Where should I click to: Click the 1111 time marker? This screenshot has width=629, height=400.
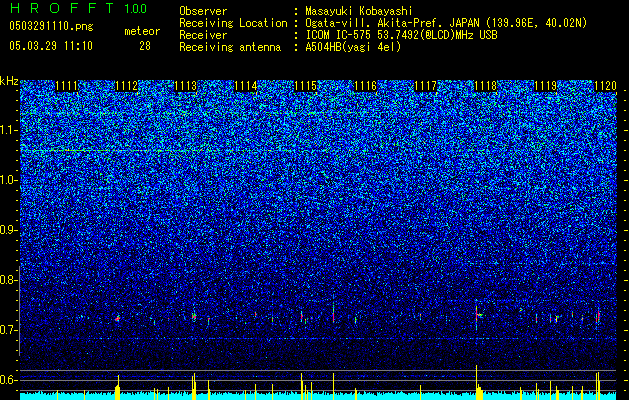click(67, 86)
